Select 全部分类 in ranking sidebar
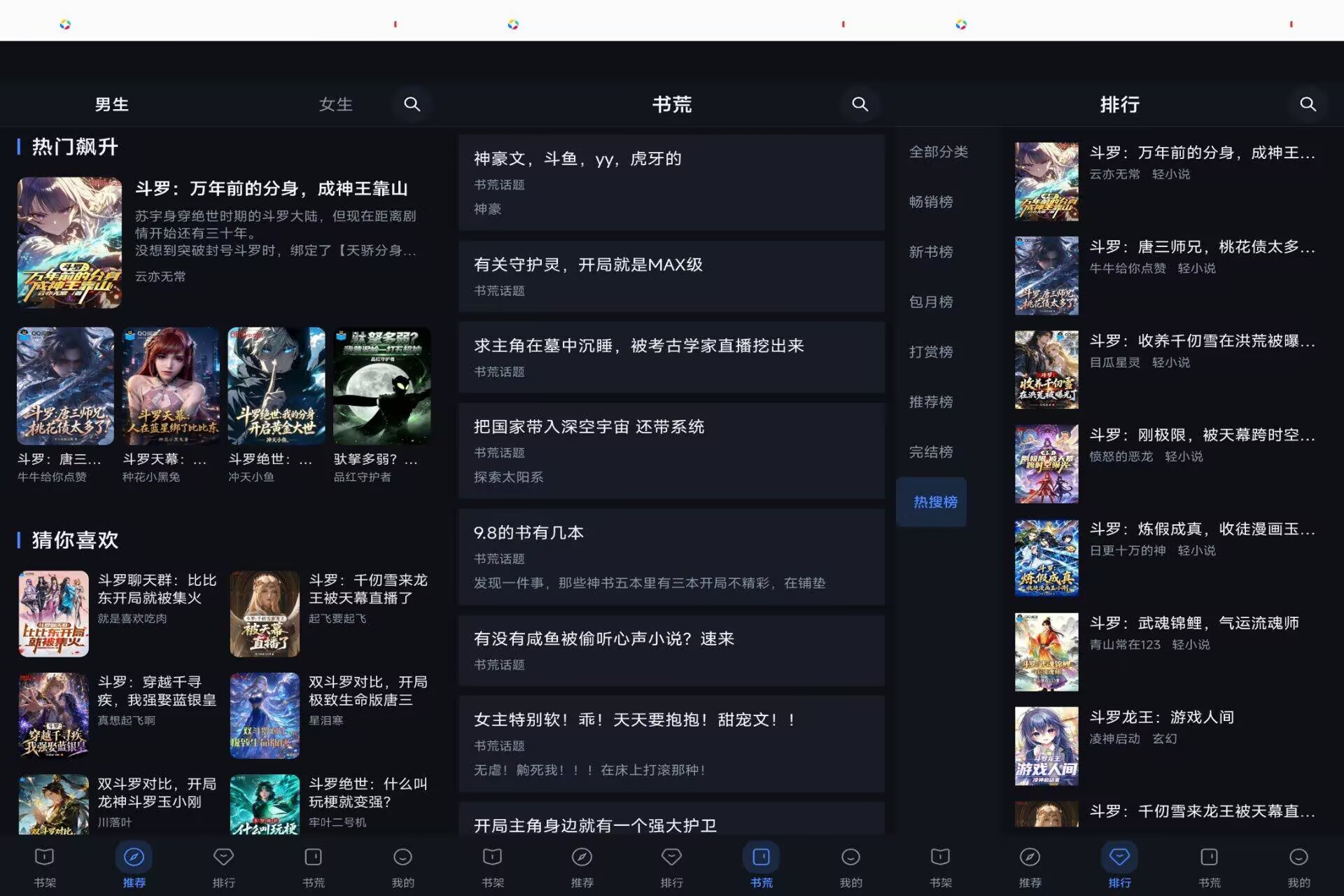The width and height of the screenshot is (1344, 896). pos(938,152)
